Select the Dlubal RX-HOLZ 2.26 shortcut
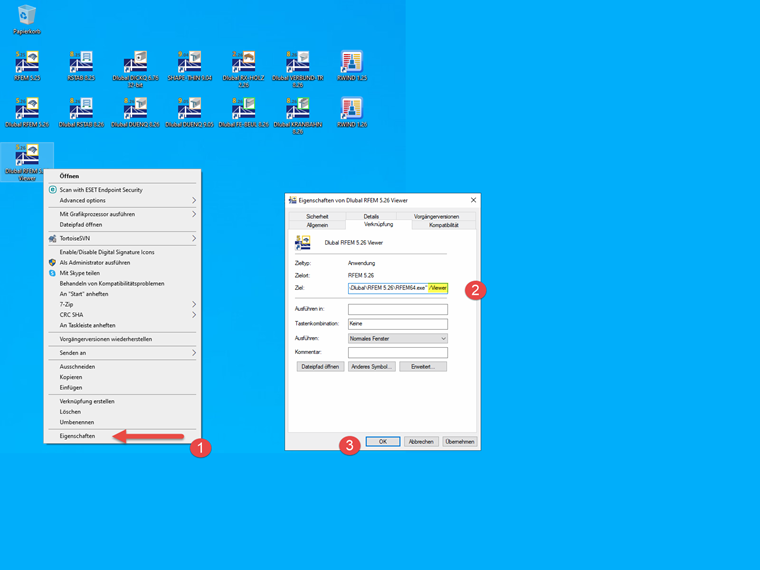 coord(243,69)
